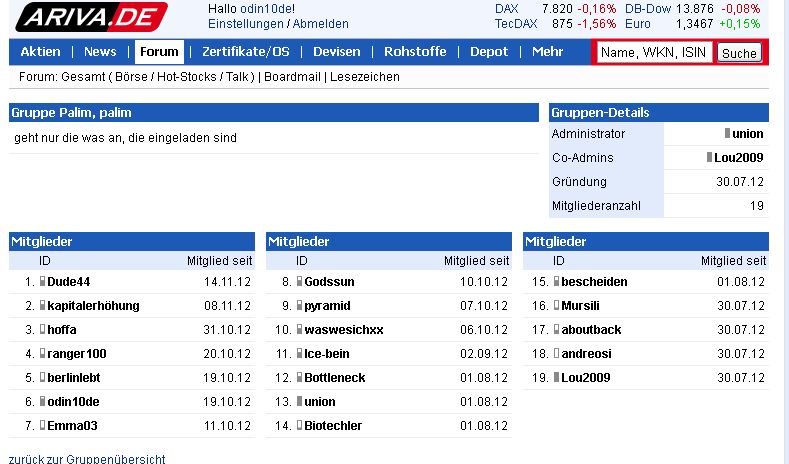Focus the Name, WKN, ISIN search field
789x464 pixels.
[x=654, y=52]
